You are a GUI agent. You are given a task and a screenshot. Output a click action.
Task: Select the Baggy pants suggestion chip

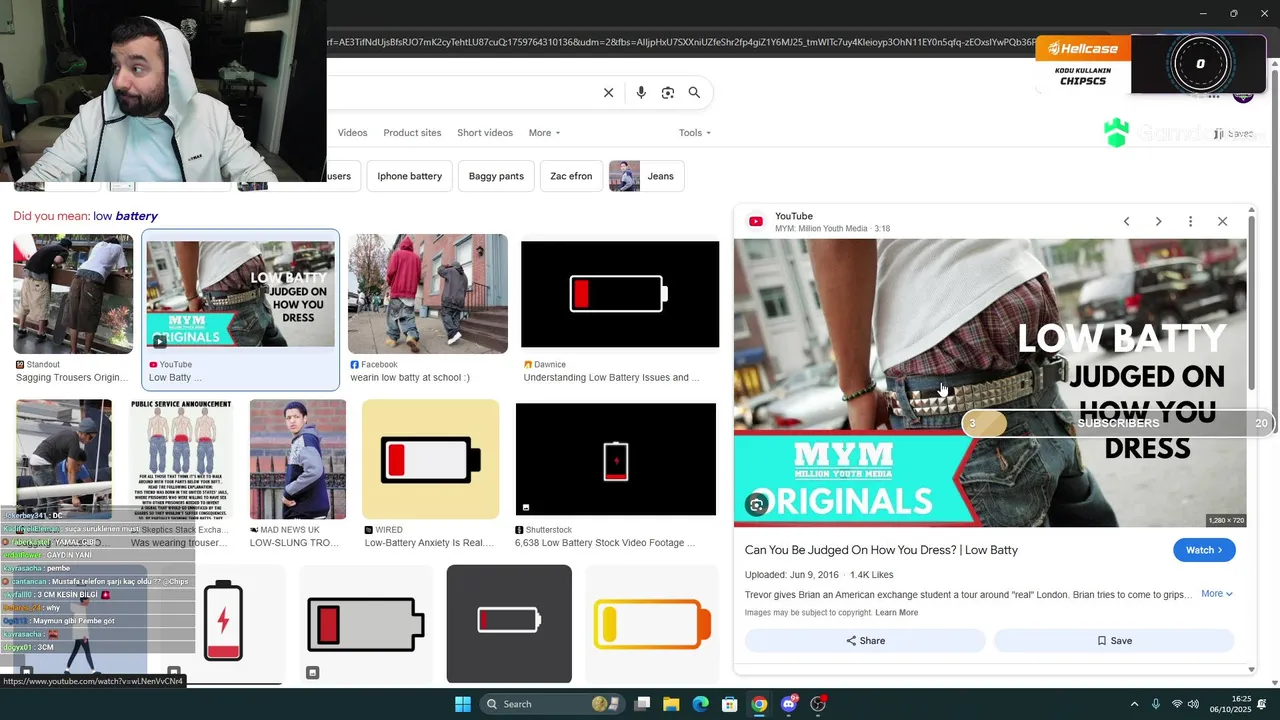[x=496, y=176]
